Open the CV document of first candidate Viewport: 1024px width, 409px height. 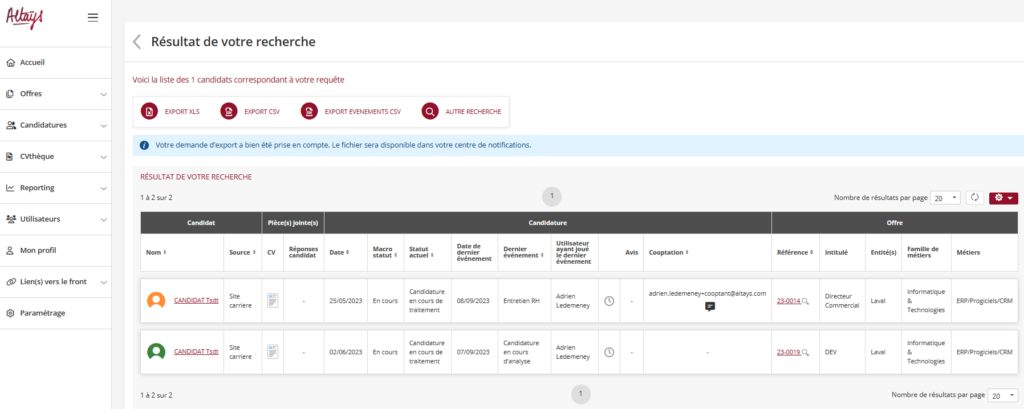[273, 300]
